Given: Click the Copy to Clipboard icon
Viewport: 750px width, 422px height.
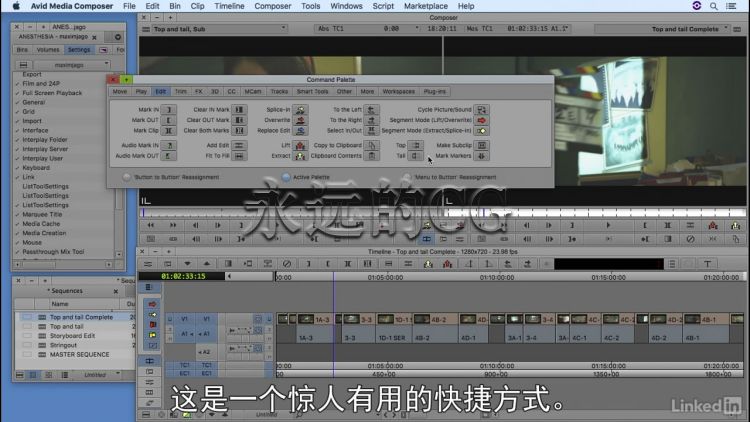Looking at the screenshot, I should pyautogui.click(x=372, y=145).
